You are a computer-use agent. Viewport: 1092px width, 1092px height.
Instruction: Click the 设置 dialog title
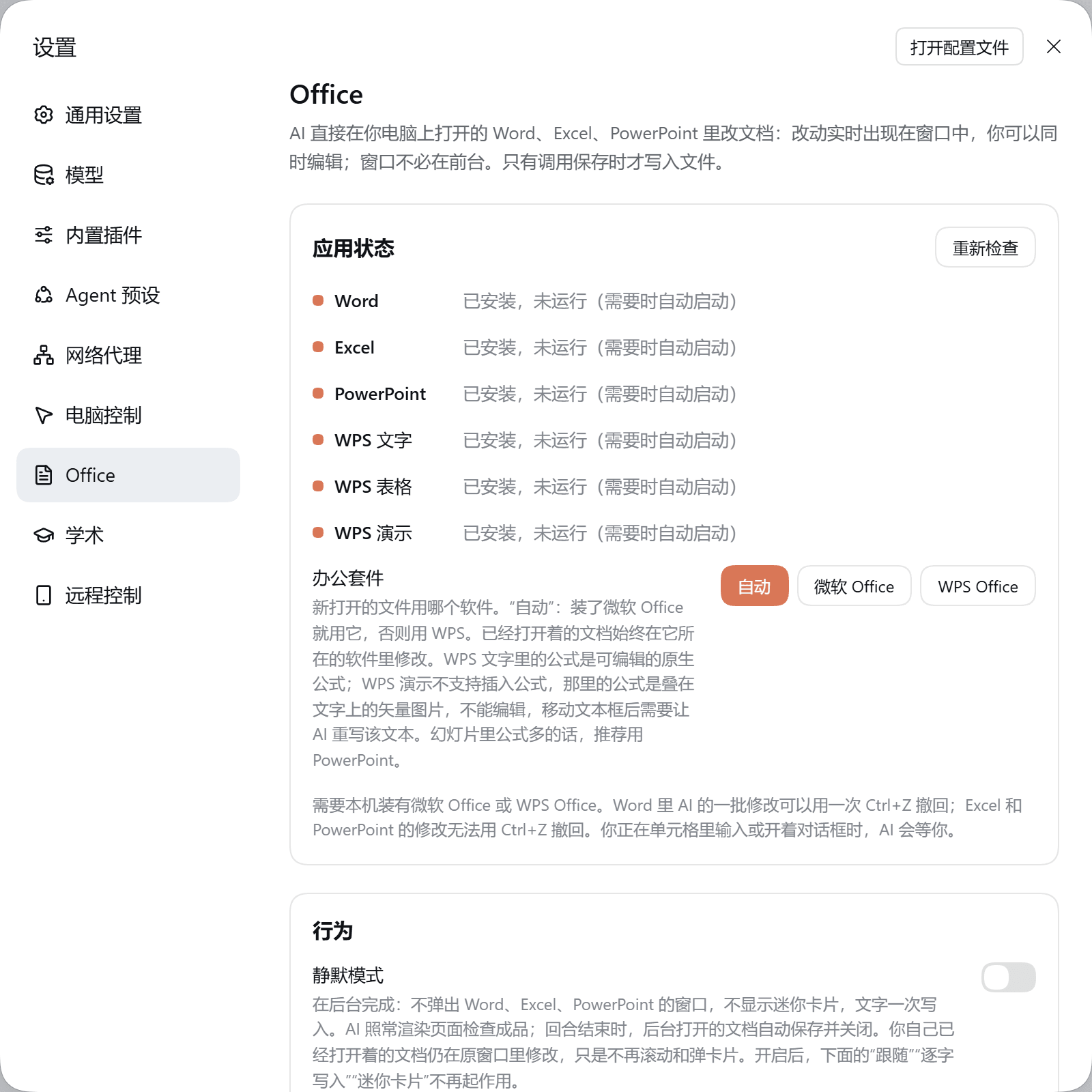pos(55,47)
